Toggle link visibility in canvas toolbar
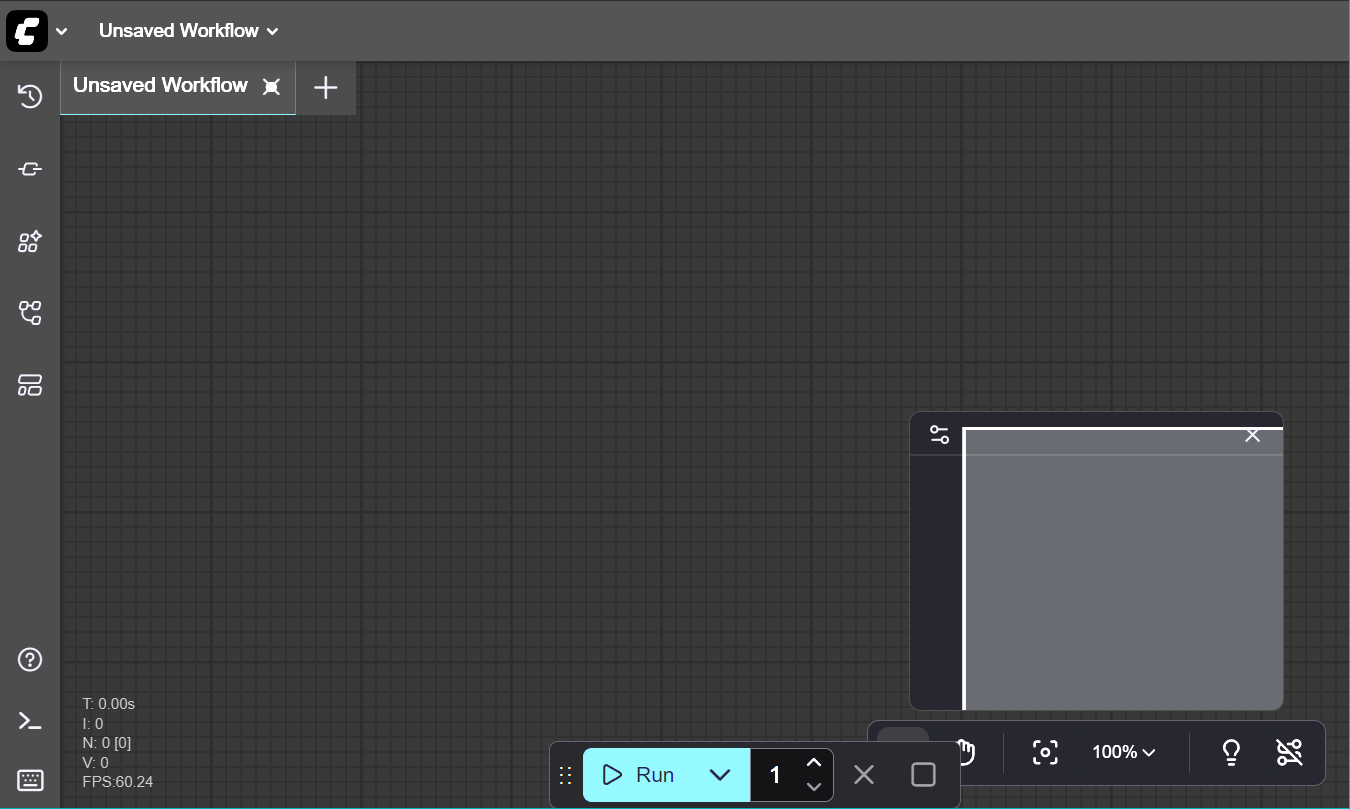Screen dimensions: 1350x809 (x=1290, y=753)
